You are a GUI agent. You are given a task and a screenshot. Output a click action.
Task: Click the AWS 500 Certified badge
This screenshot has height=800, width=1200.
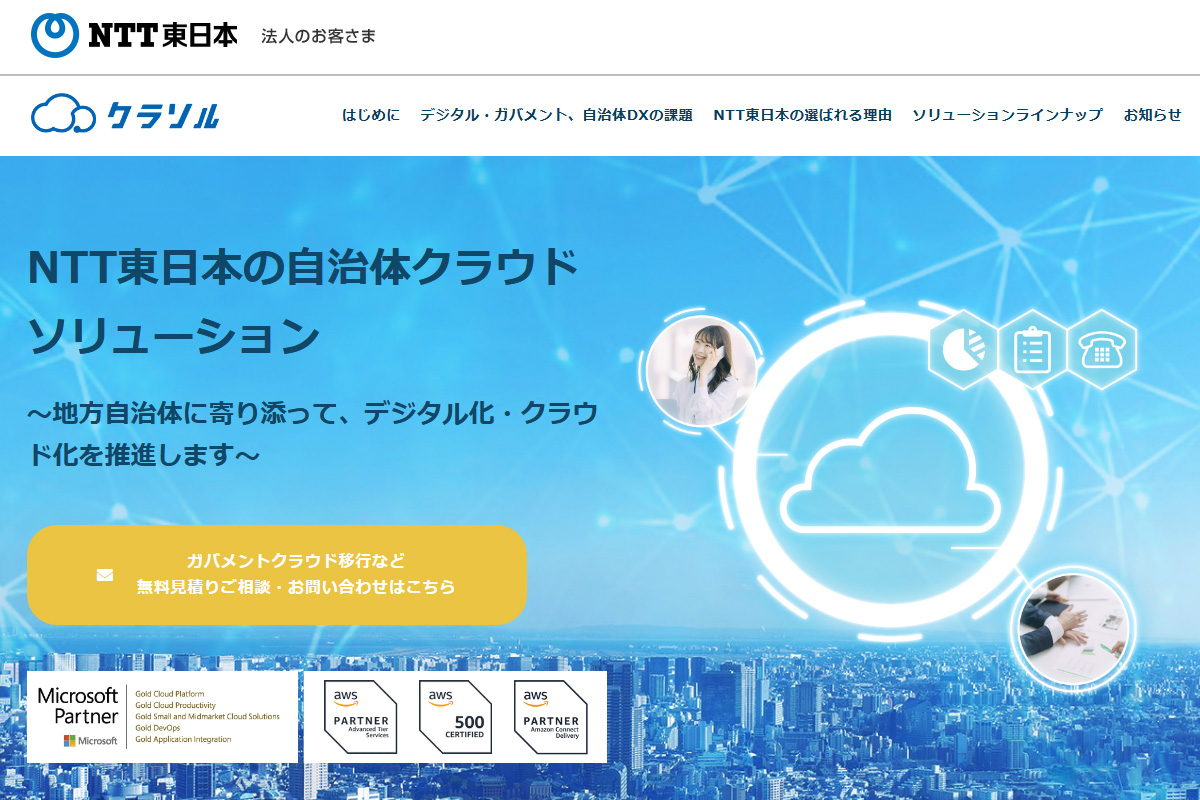click(458, 719)
